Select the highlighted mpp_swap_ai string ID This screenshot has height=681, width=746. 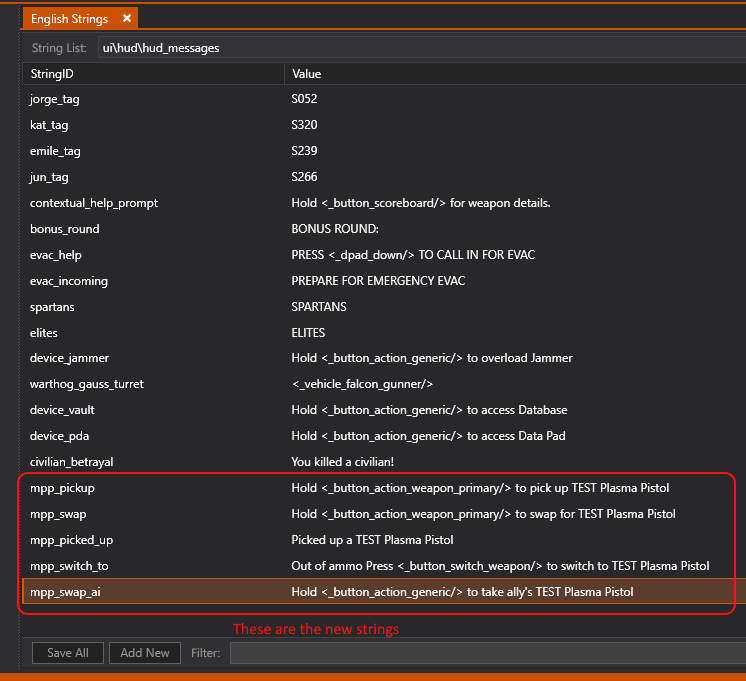(65, 592)
